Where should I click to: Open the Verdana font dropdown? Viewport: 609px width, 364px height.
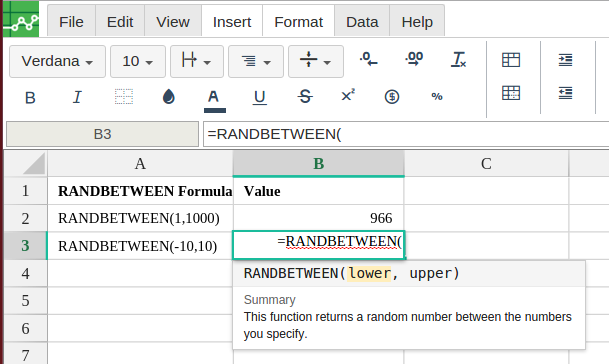pyautogui.click(x=57, y=61)
